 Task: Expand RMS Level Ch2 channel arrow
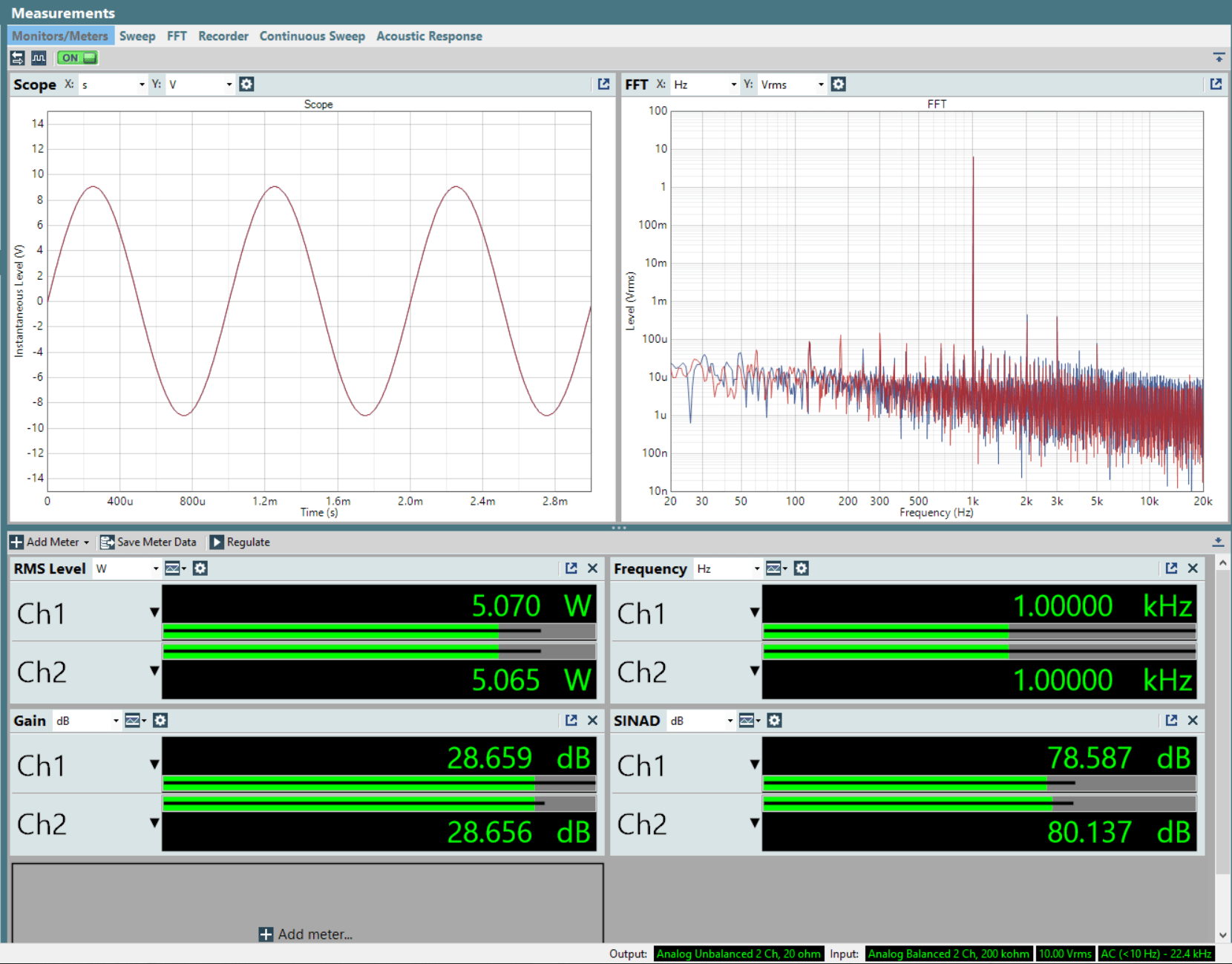tap(154, 671)
